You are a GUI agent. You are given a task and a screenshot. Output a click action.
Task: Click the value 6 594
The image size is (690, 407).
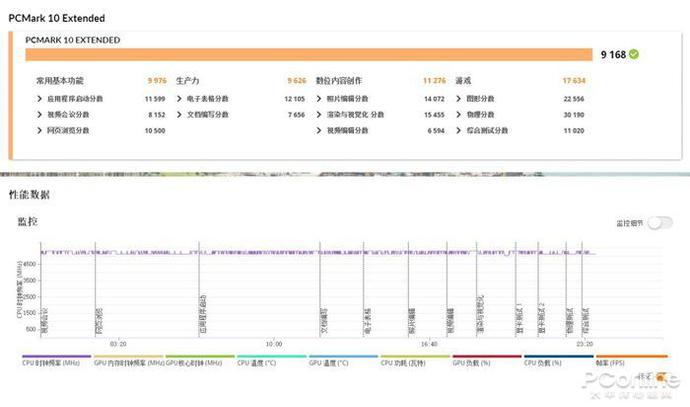click(x=436, y=131)
